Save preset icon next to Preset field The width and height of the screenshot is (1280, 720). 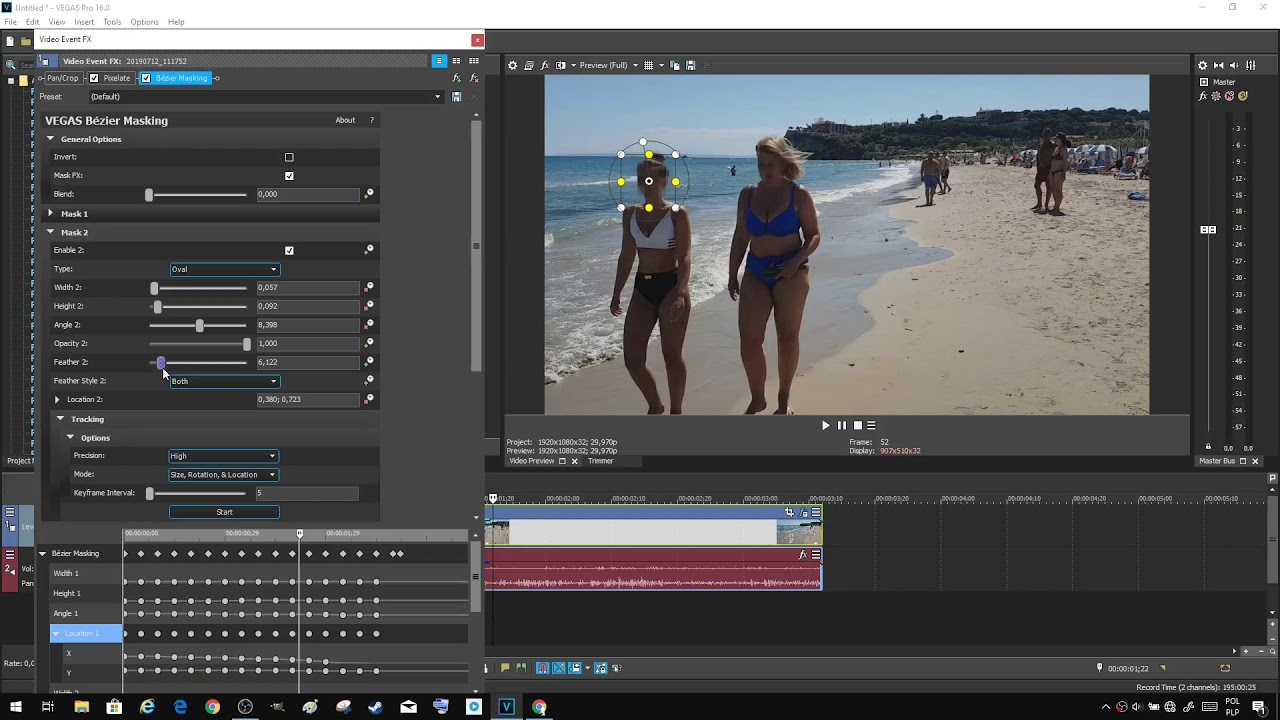point(456,97)
